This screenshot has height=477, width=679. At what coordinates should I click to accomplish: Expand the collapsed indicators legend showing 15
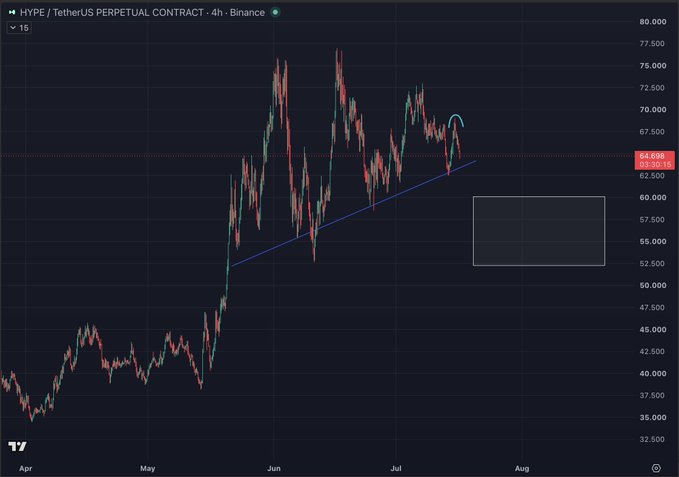point(19,28)
